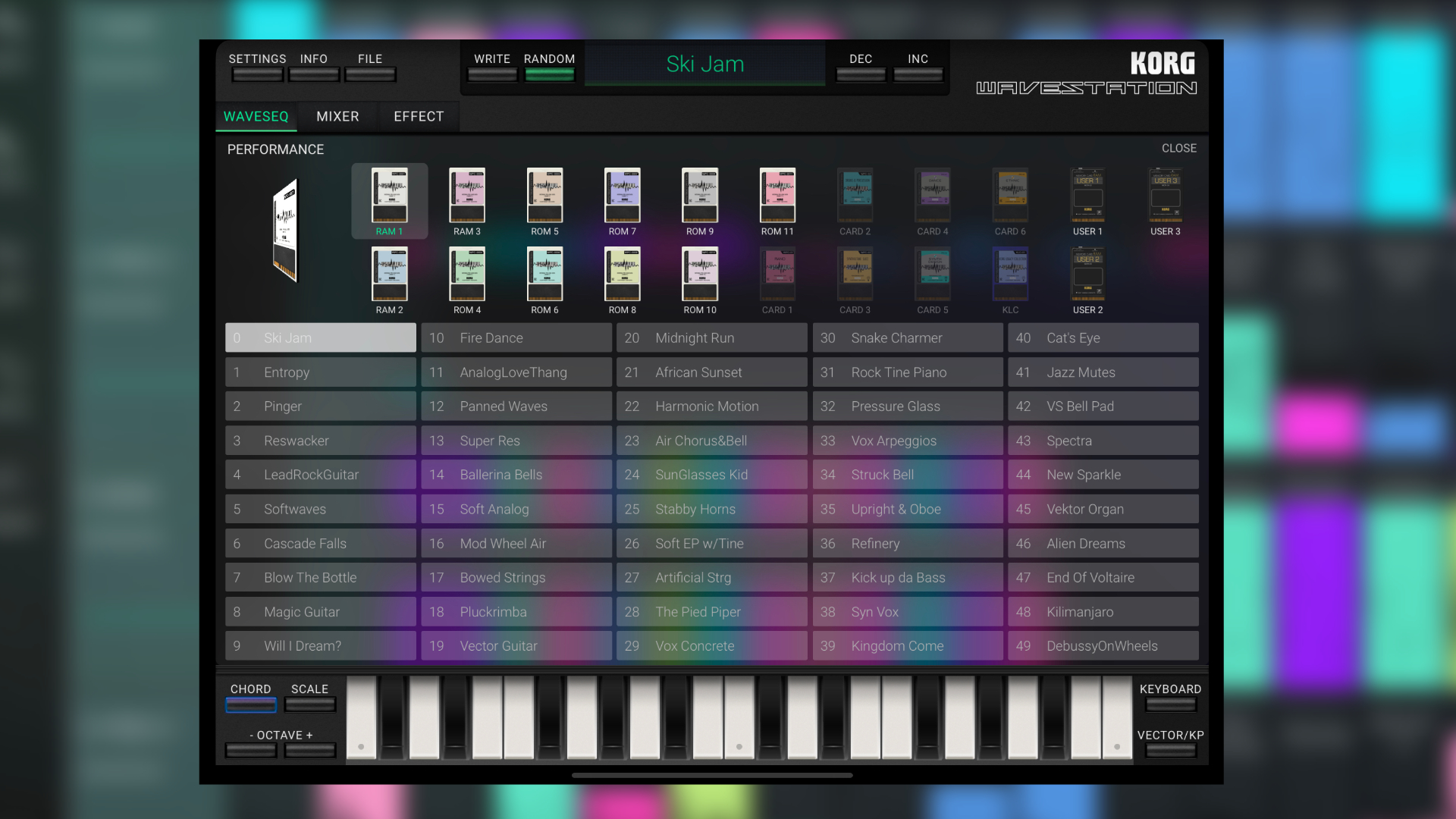The height and width of the screenshot is (819, 1456).
Task: Select the ROM 11 card icon
Action: (x=777, y=196)
